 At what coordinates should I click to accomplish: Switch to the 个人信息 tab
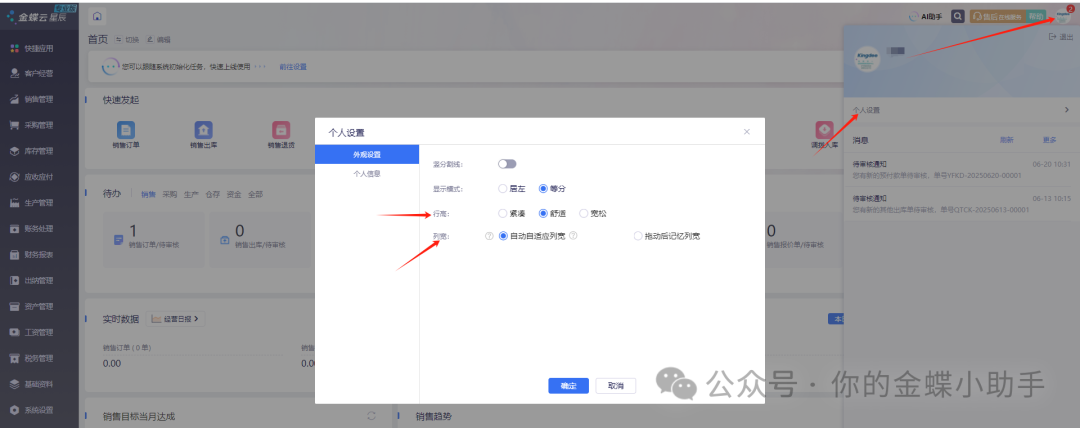coord(366,173)
